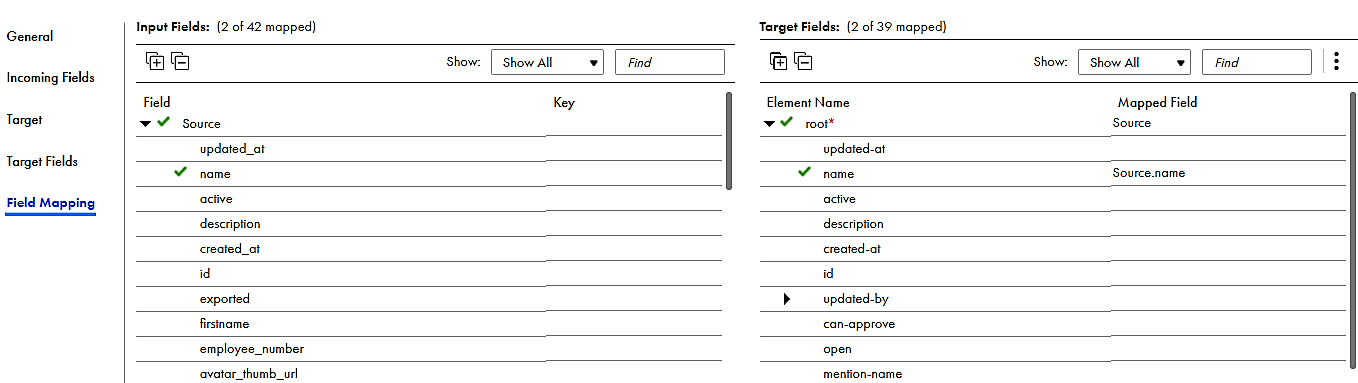
Task: Collapse the root element node
Action: click(x=769, y=124)
